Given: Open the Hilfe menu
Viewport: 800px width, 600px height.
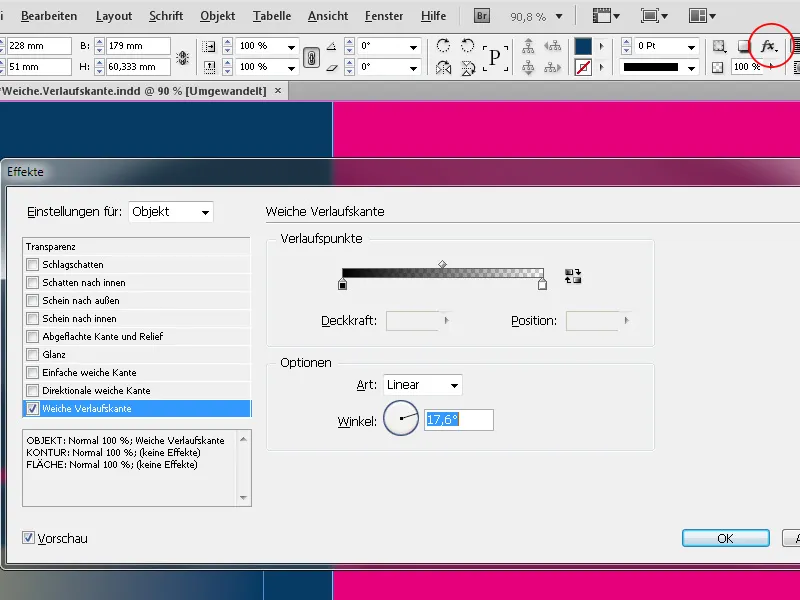Looking at the screenshot, I should [x=433, y=16].
